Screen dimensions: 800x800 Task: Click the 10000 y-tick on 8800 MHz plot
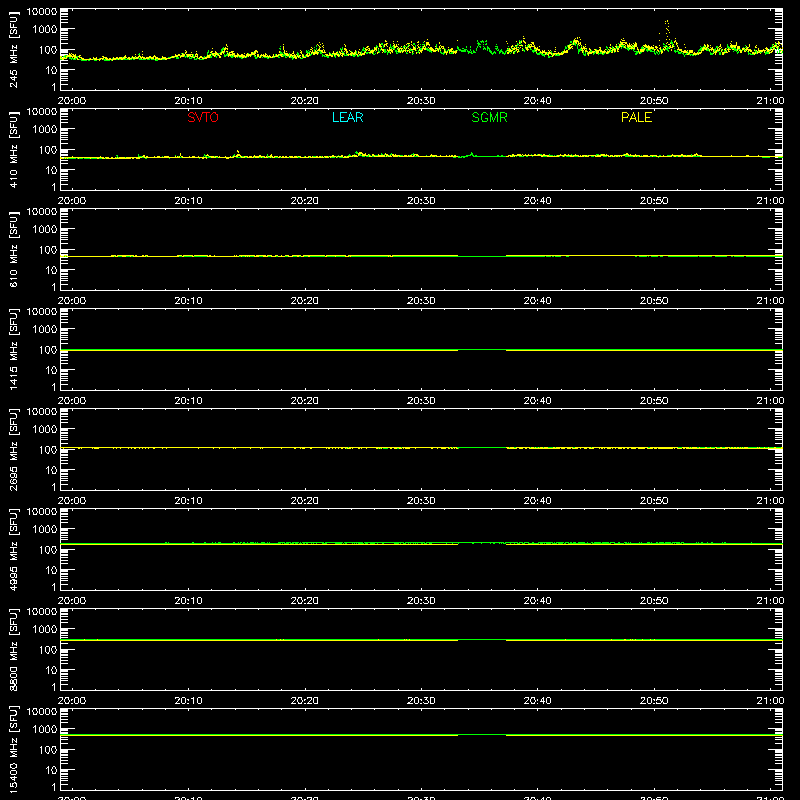pyautogui.click(x=42, y=612)
